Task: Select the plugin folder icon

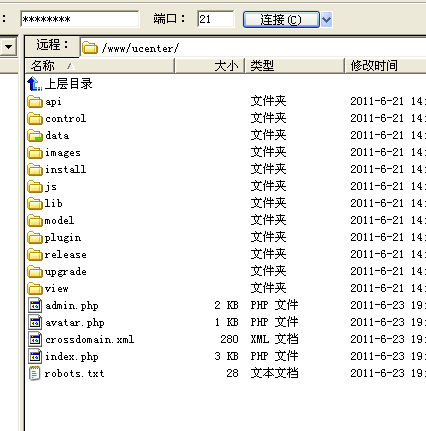Action: pos(35,238)
